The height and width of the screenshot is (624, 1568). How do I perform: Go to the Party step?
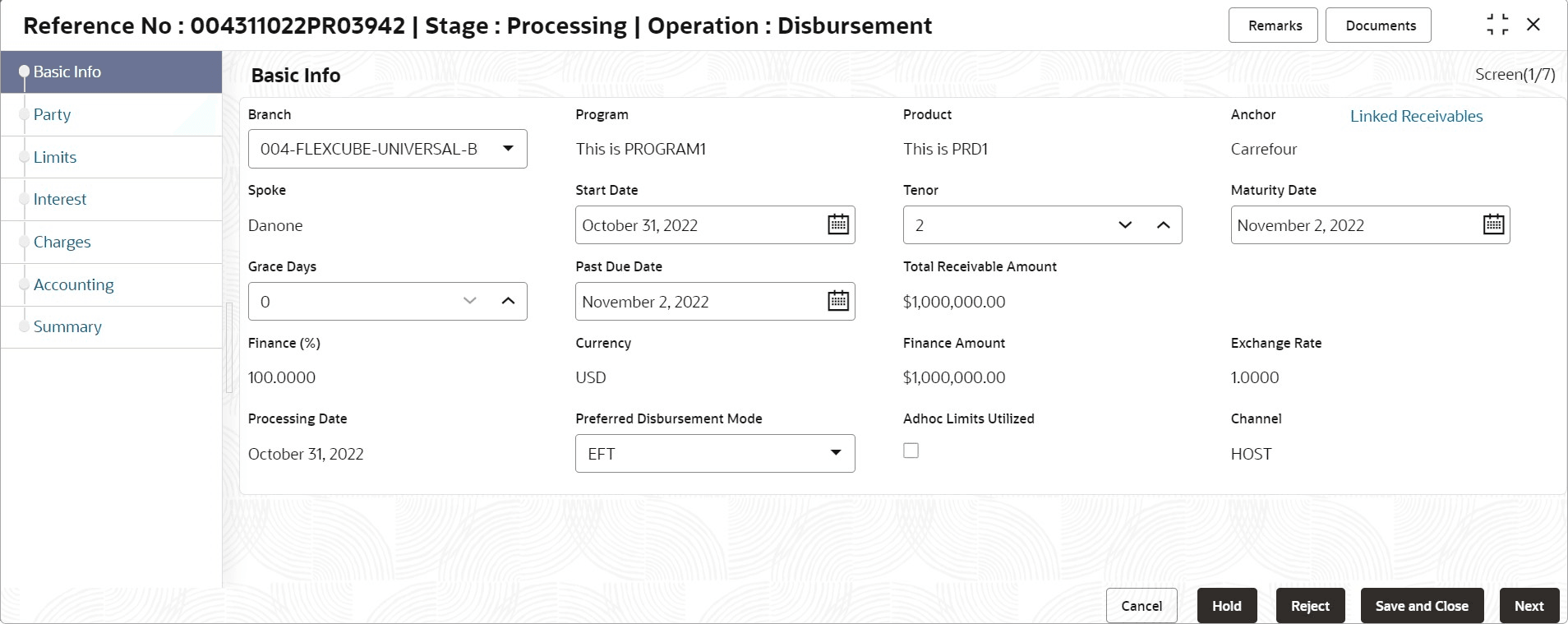[x=111, y=114]
